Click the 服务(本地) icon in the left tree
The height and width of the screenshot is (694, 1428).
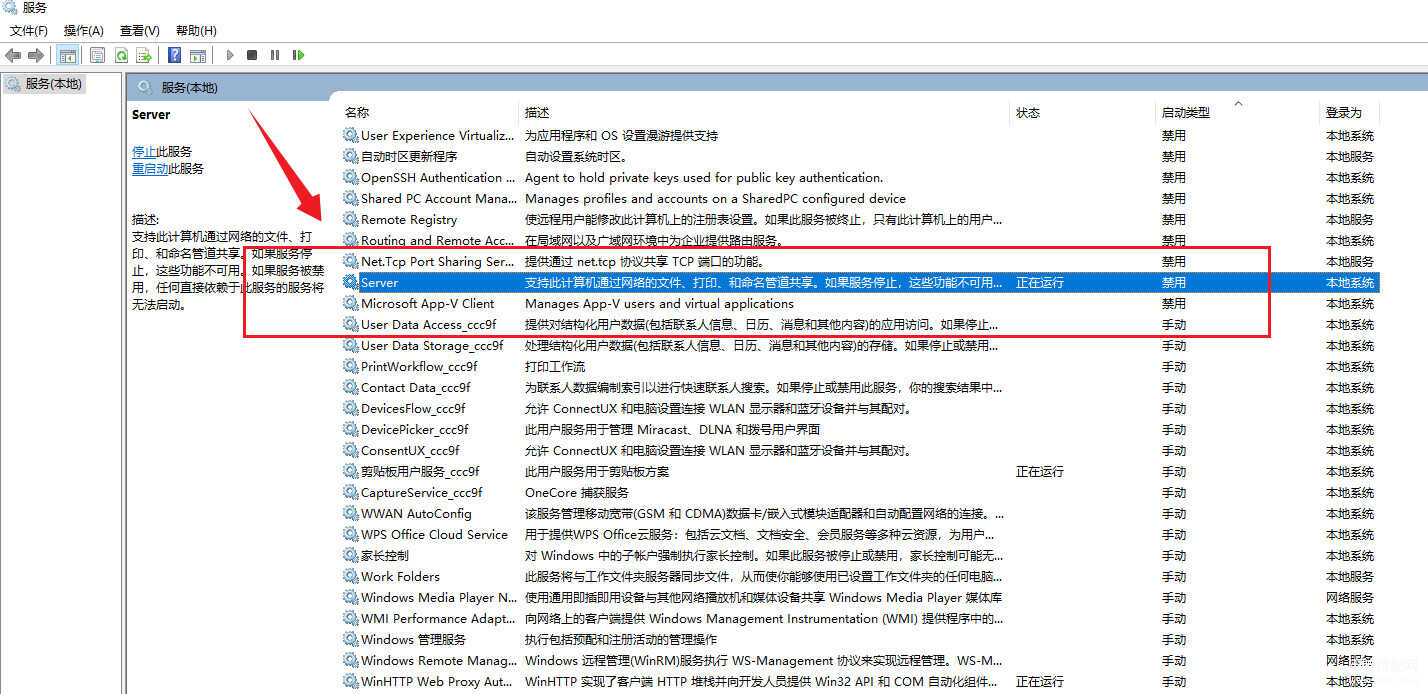click(x=13, y=84)
